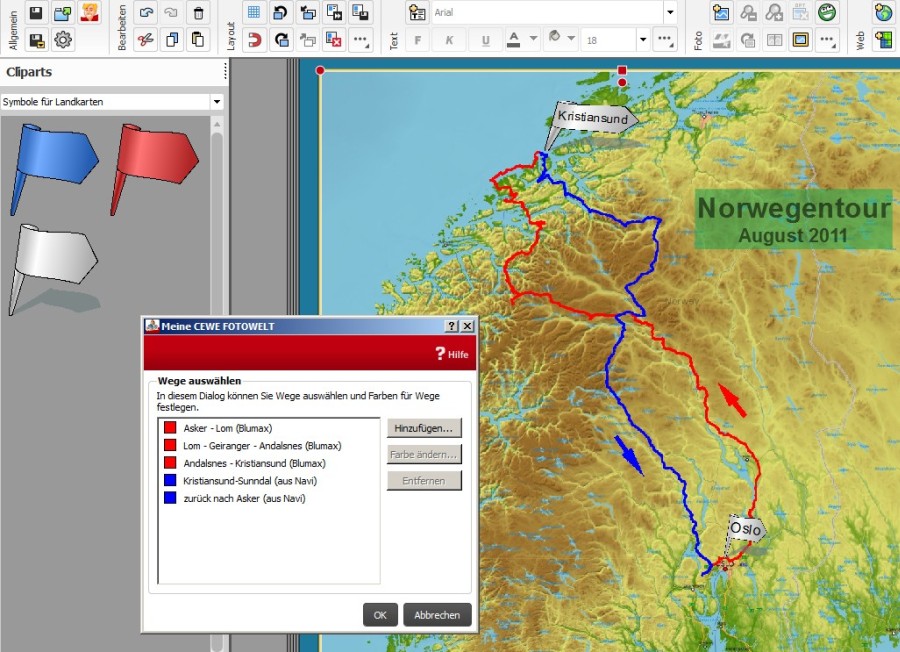Click blue swatch beside Kristiansund-Sunndal route

[x=170, y=481]
